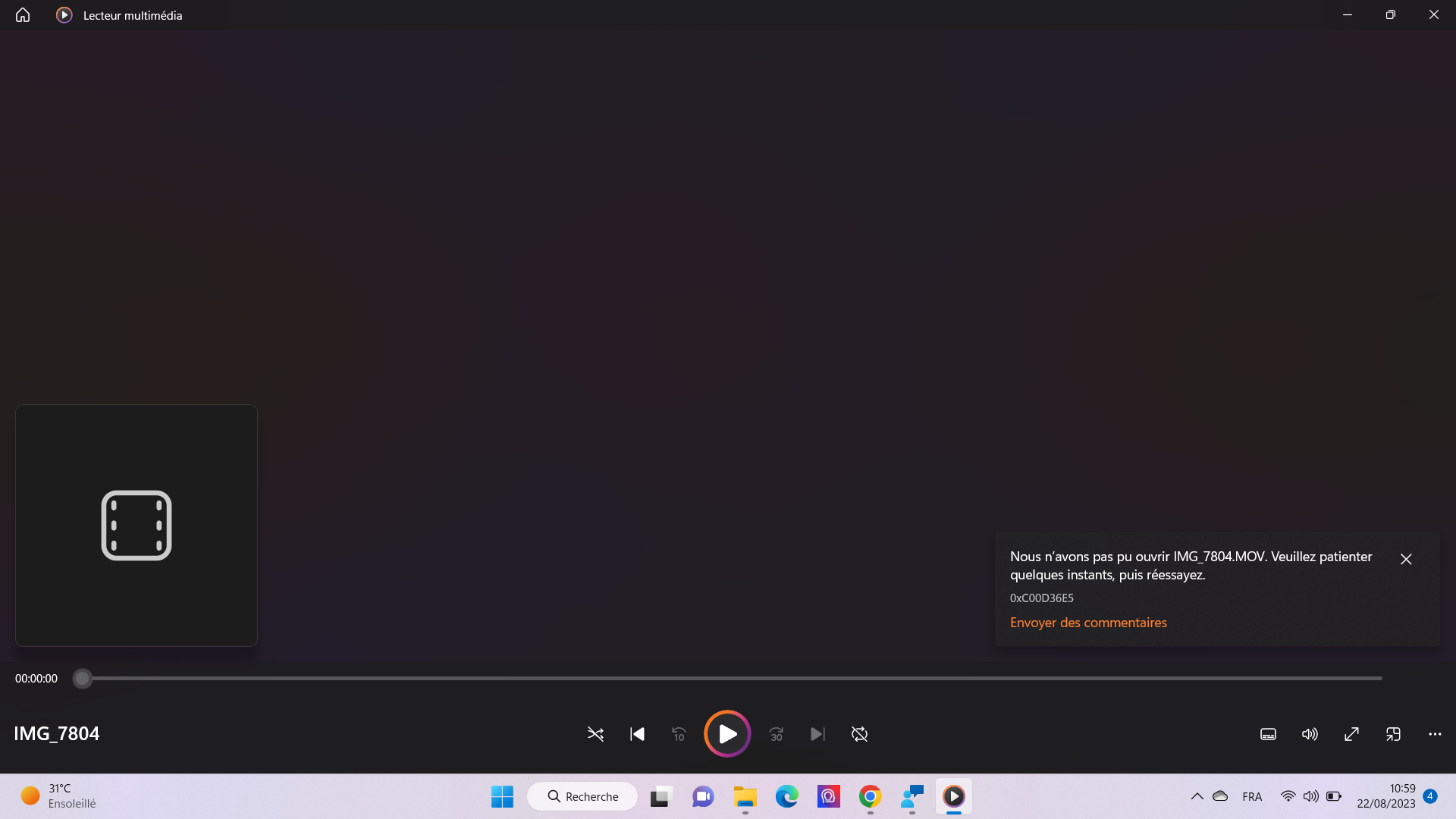Viewport: 1456px width, 819px height.
Task: Skip to the next track
Action: [817, 734]
